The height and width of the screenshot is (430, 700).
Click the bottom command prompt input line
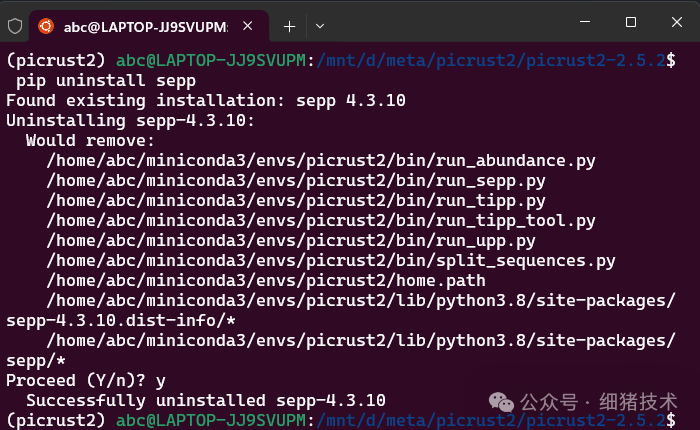pos(685,420)
